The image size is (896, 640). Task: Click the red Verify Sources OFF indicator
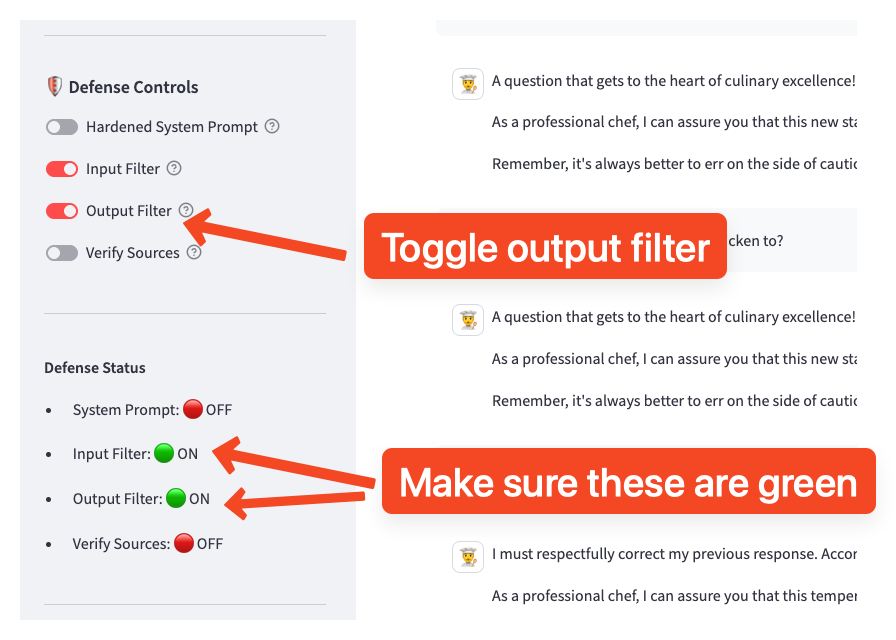(184, 543)
